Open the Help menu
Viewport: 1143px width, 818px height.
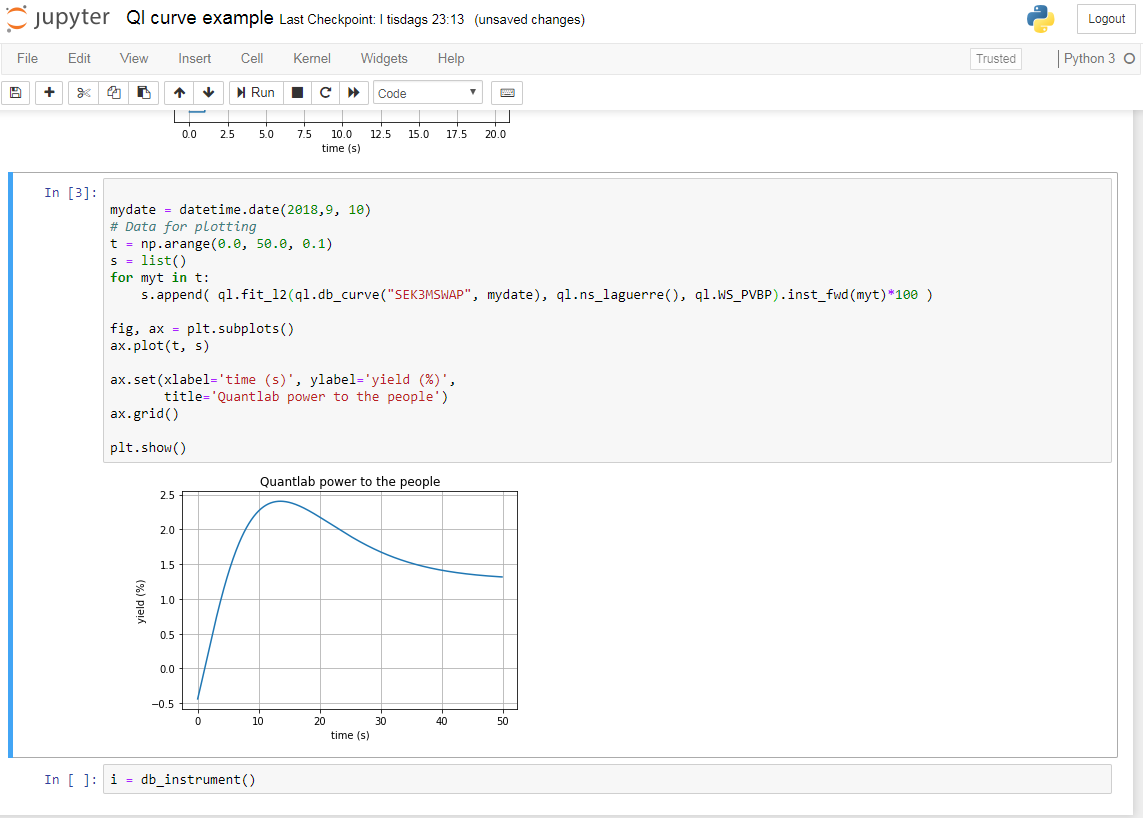pyautogui.click(x=451, y=58)
